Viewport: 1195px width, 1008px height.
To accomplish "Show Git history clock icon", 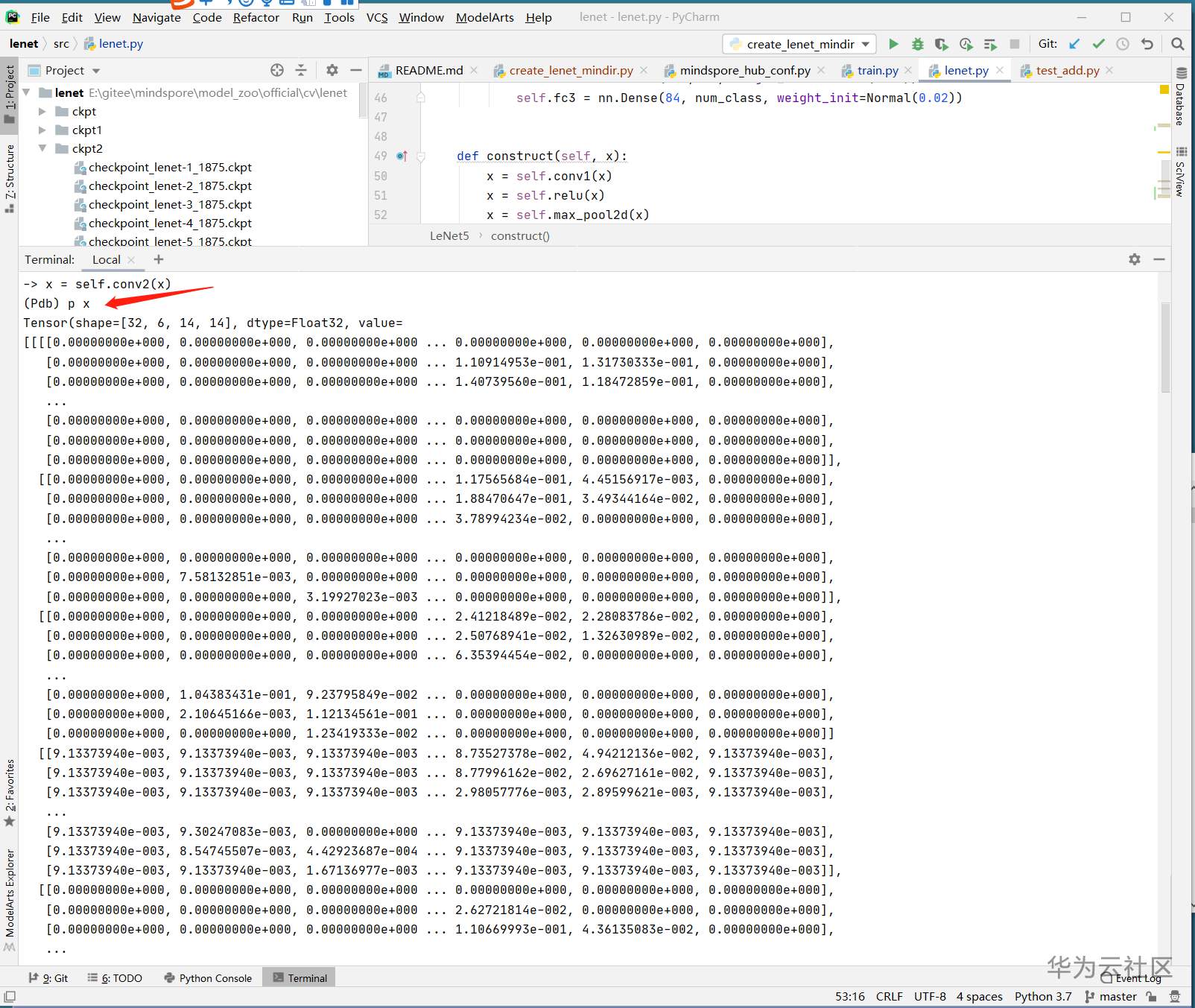I will click(x=1123, y=44).
